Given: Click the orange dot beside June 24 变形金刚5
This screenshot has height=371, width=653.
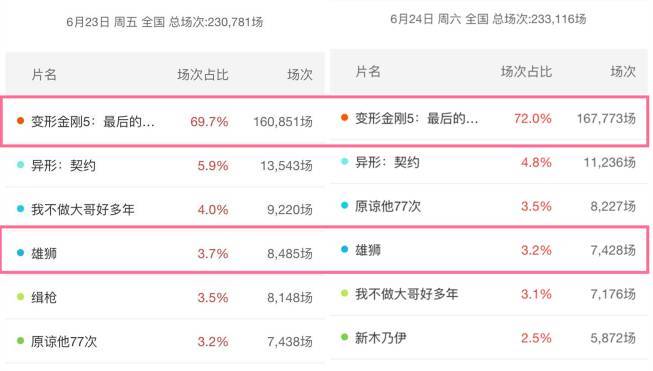Looking at the screenshot, I should 344,118.
